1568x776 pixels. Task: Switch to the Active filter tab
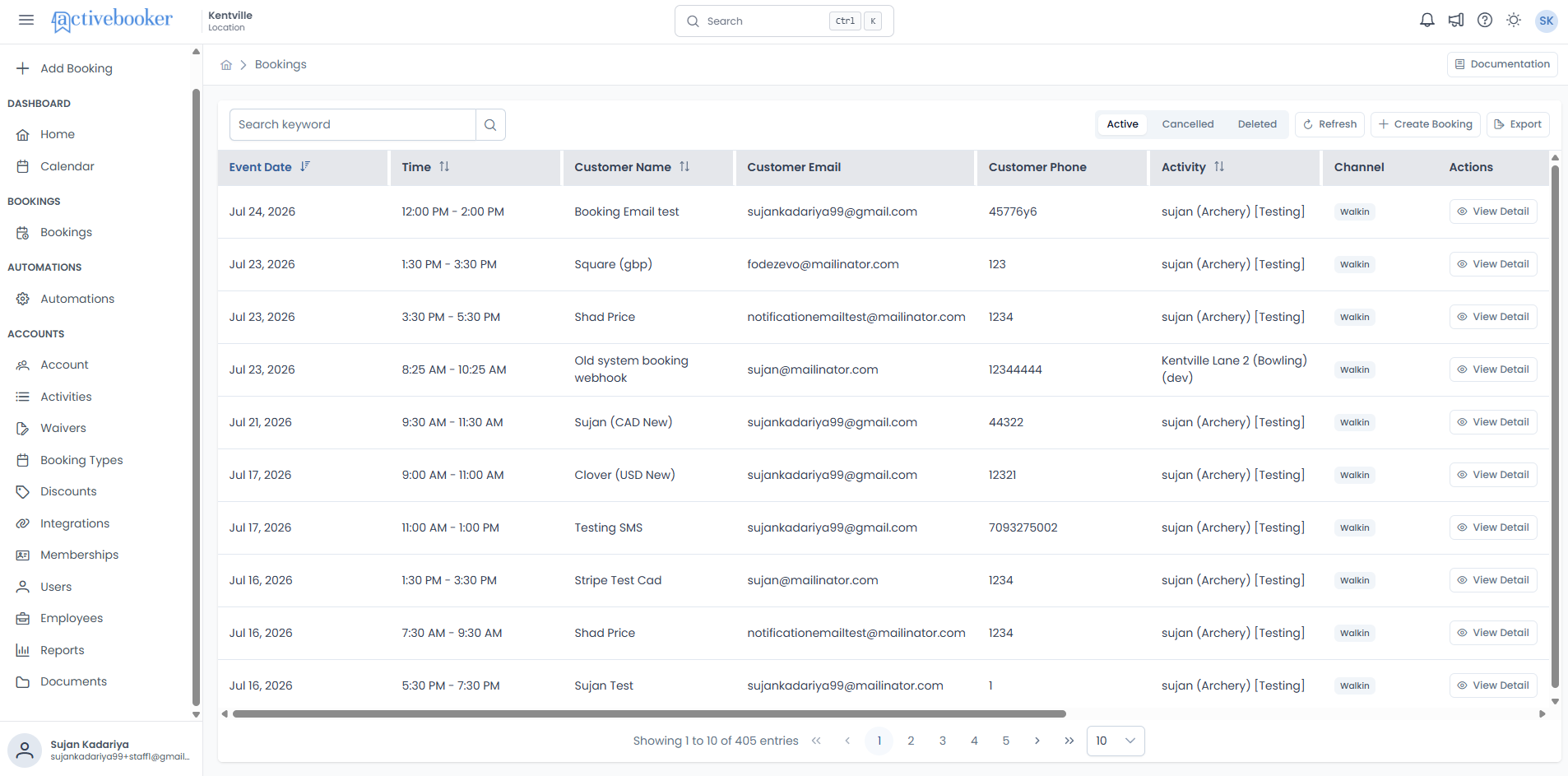coord(1122,124)
